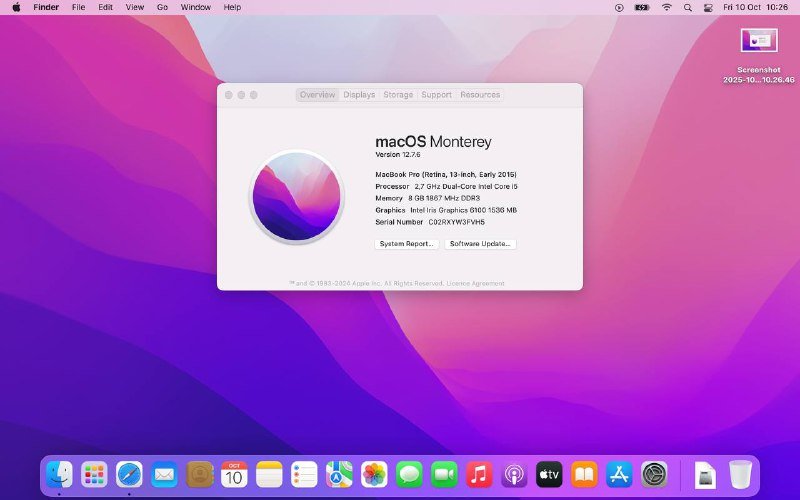Click the Version 12.7.6 text
Screen dimensions: 800x500
398,155
